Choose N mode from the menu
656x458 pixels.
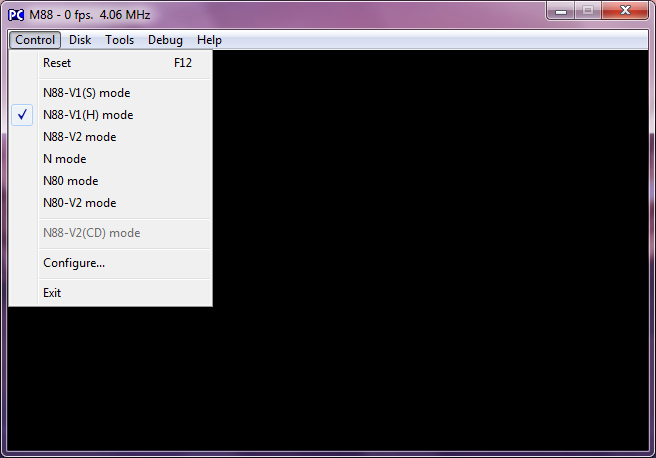click(x=64, y=159)
